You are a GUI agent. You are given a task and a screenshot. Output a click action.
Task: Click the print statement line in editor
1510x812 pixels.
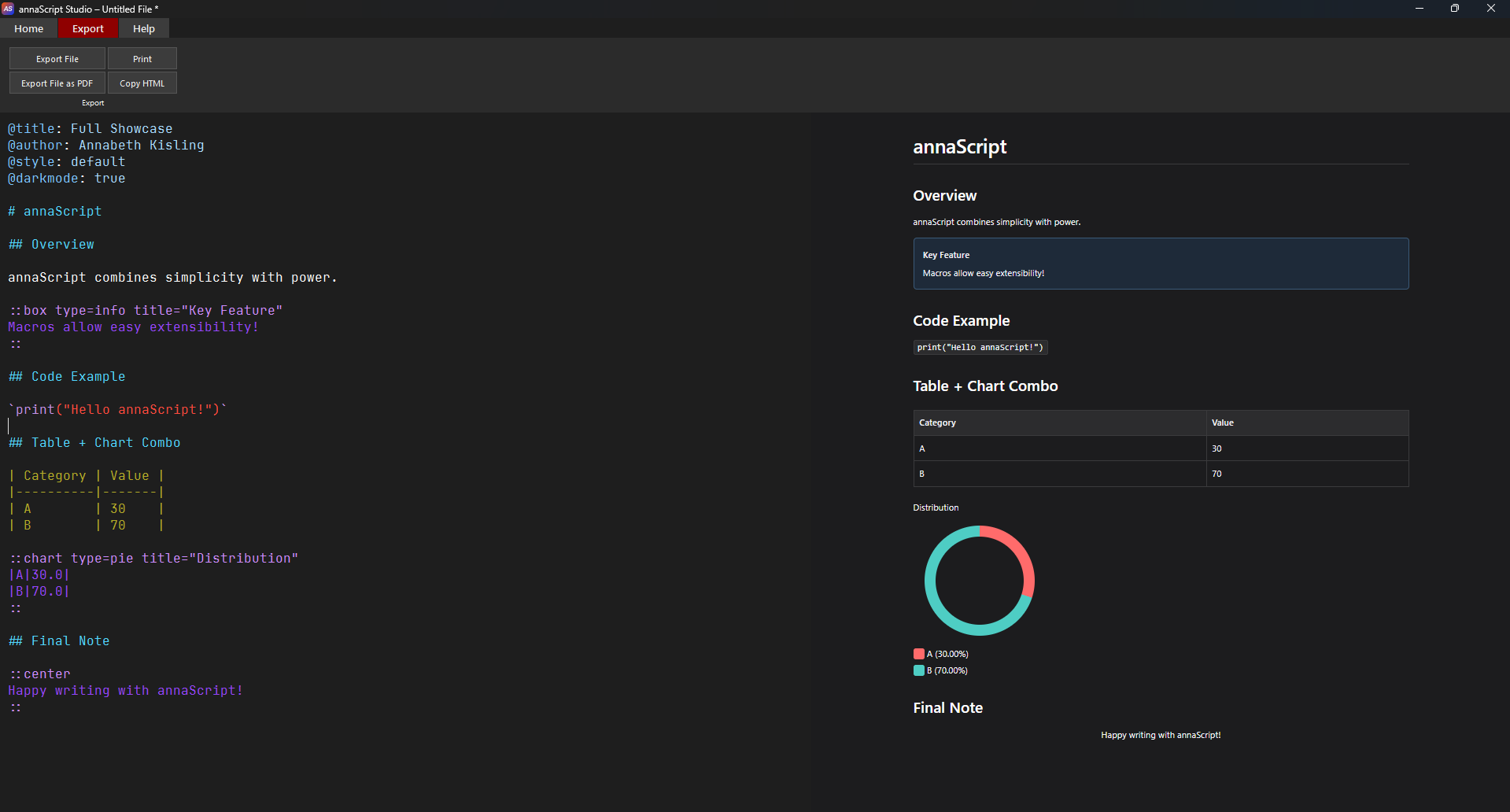coord(117,410)
